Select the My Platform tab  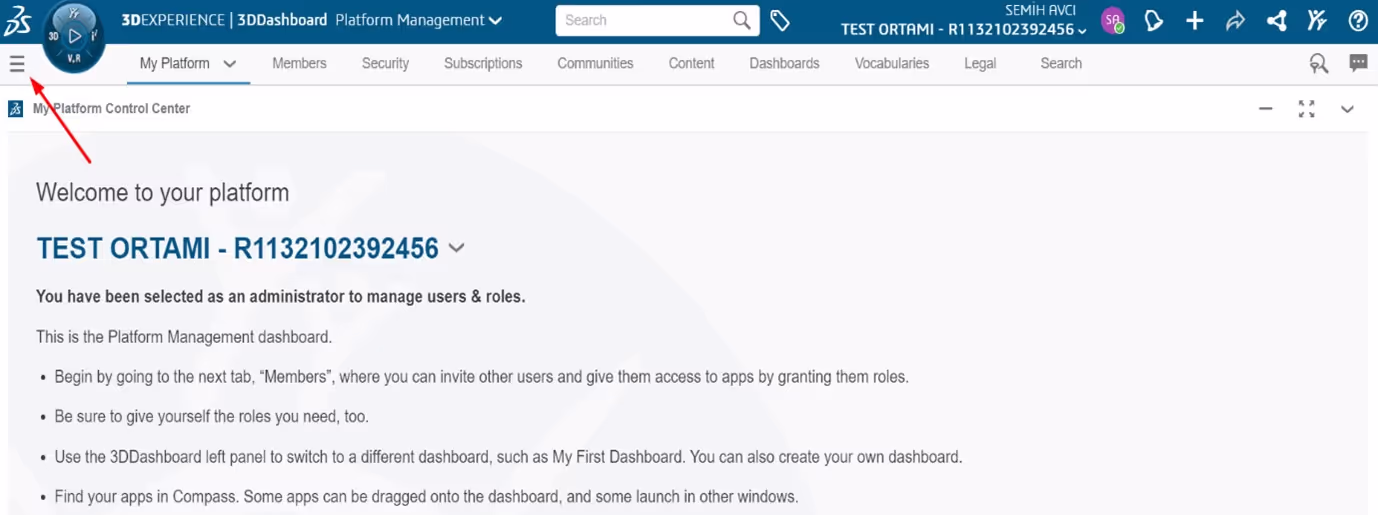pyautogui.click(x=174, y=63)
